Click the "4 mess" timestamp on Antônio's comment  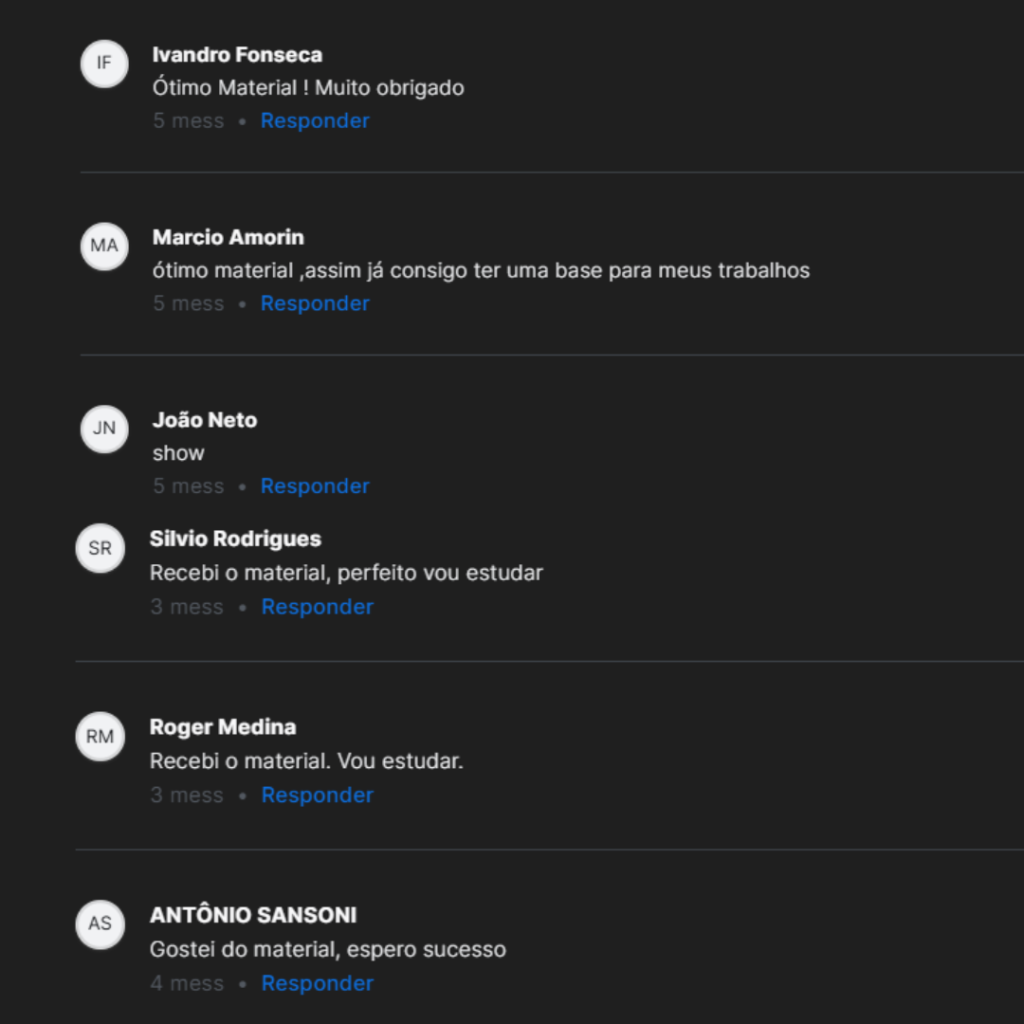pyautogui.click(x=187, y=984)
